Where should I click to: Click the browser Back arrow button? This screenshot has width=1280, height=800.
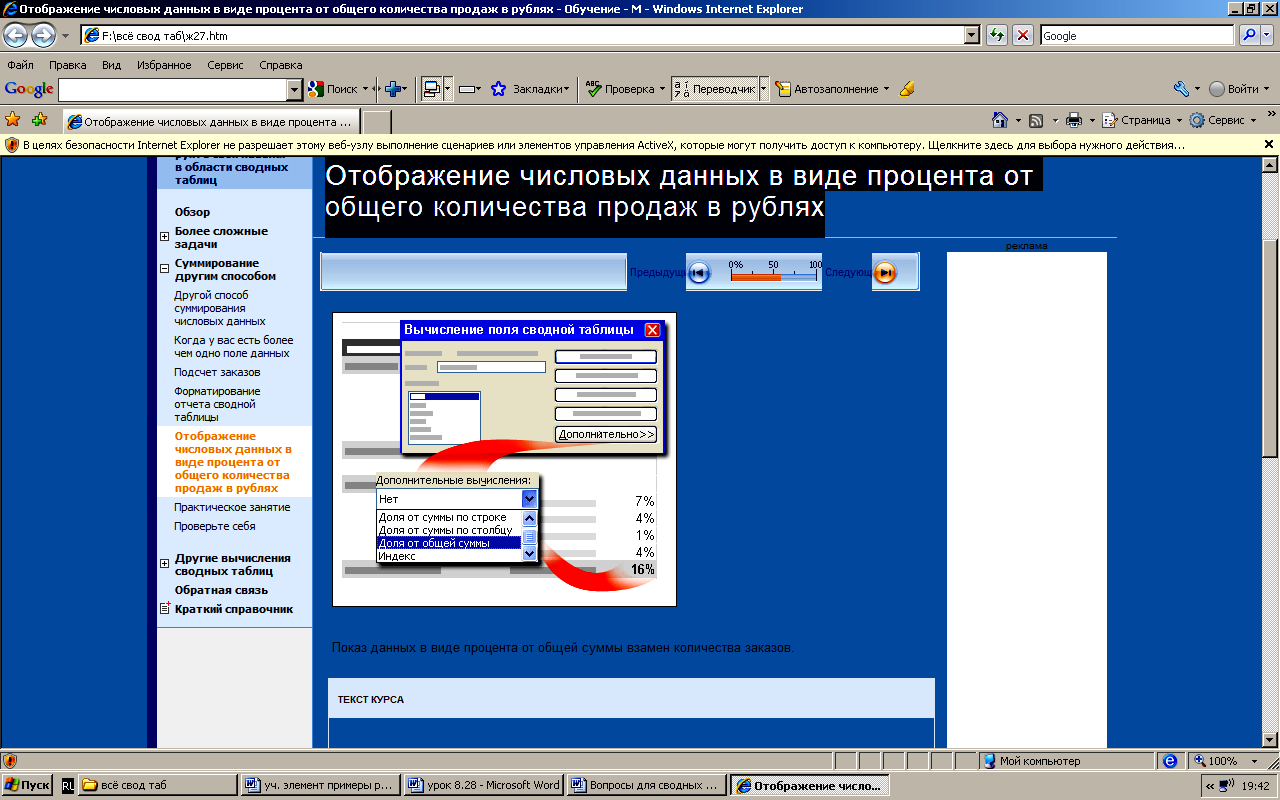tap(16, 36)
